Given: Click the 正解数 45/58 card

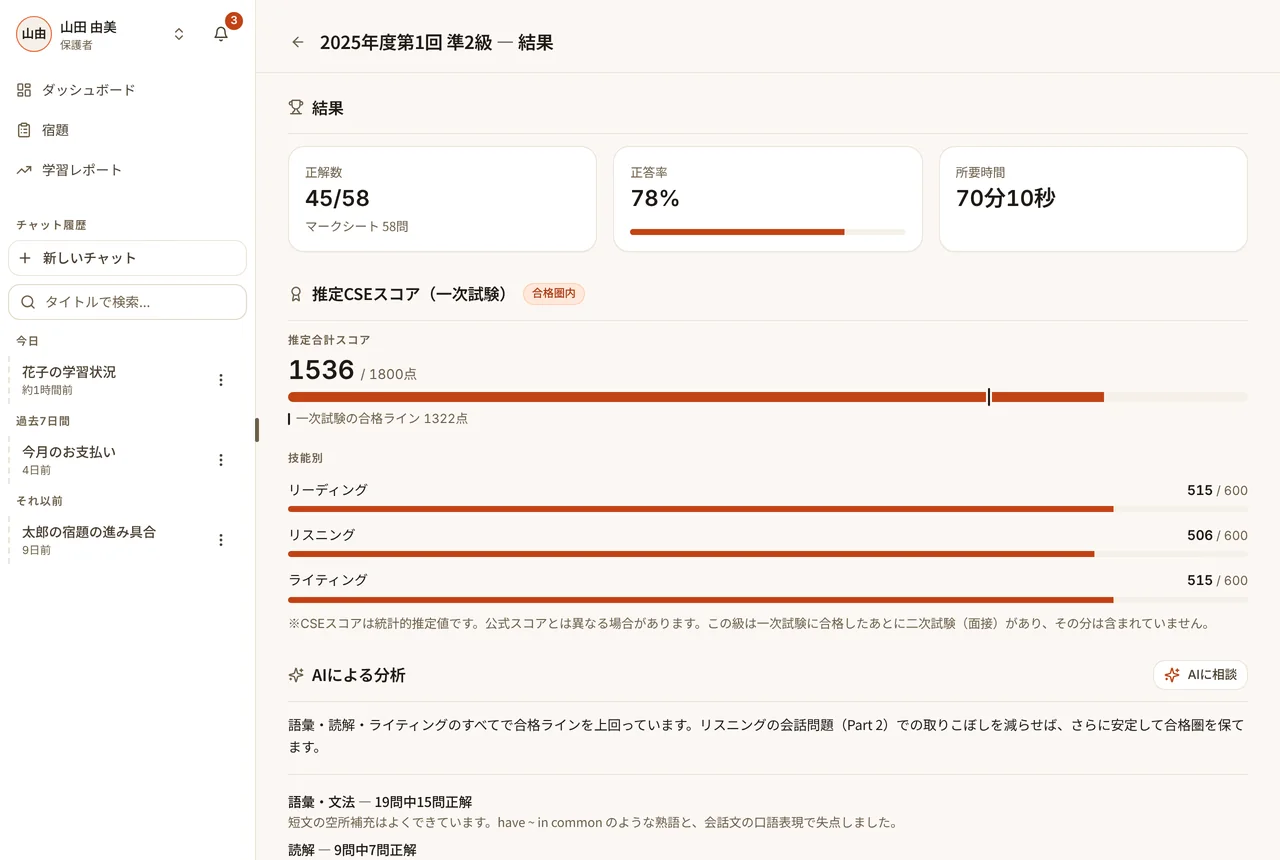Looking at the screenshot, I should [x=442, y=199].
